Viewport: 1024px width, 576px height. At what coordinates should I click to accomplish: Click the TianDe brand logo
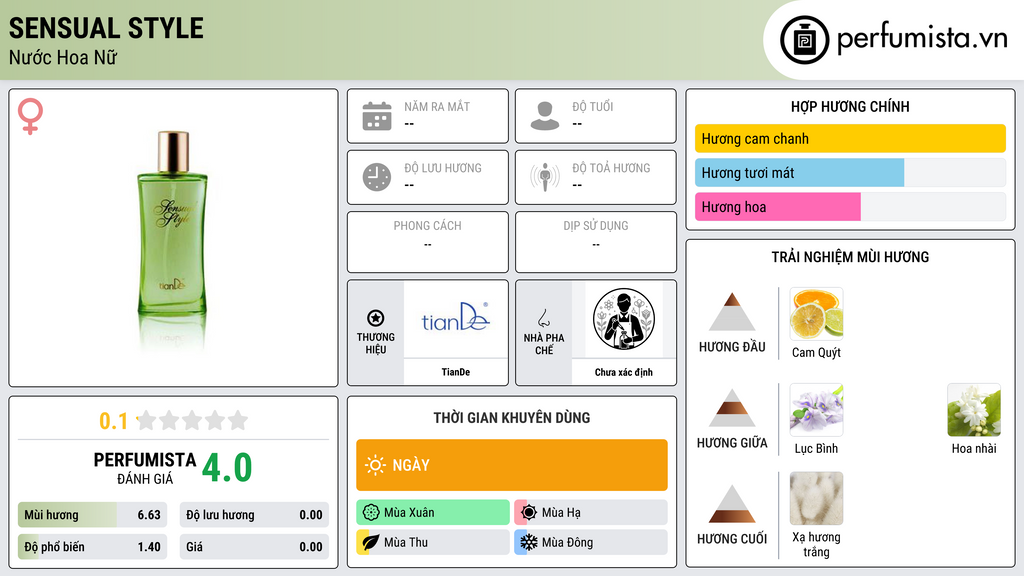point(455,318)
